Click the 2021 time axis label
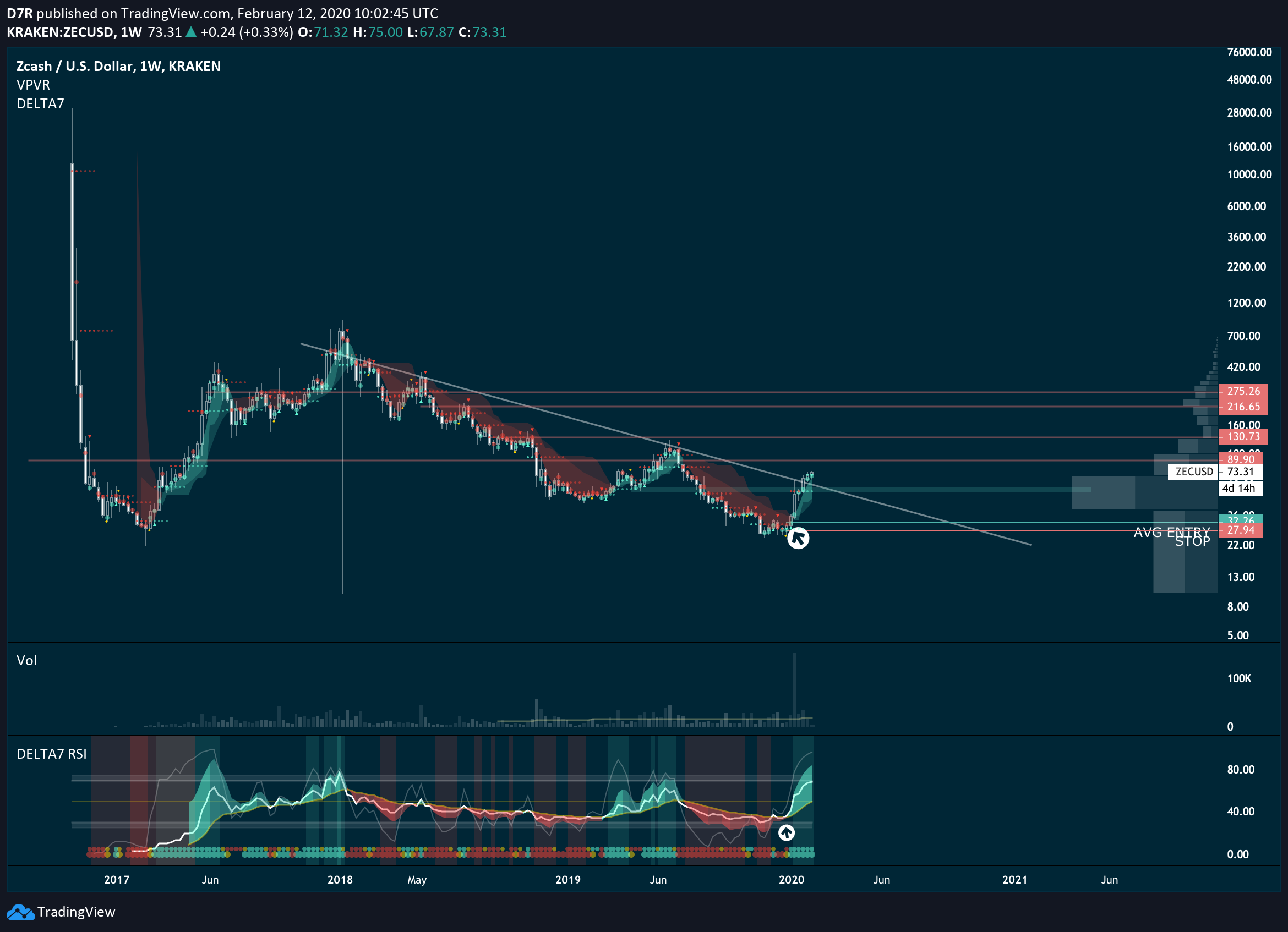 tap(1015, 880)
